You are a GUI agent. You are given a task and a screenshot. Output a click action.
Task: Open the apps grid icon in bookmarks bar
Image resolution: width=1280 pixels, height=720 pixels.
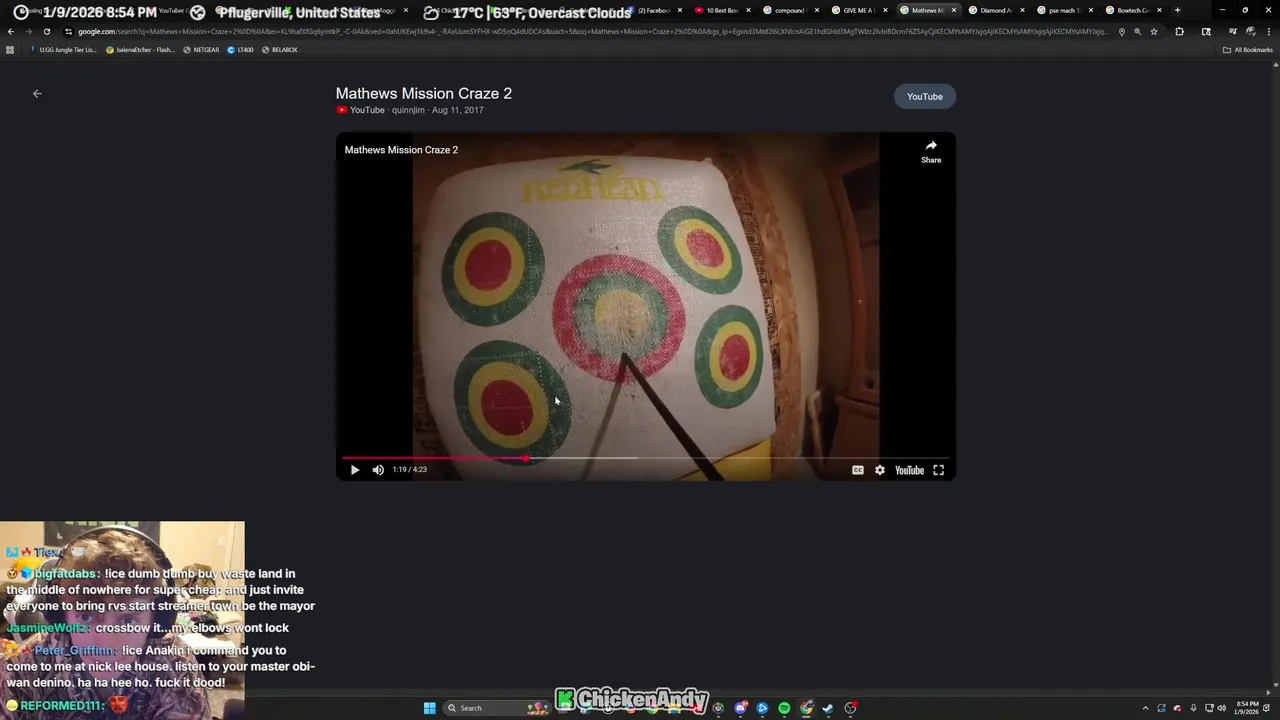coord(10,50)
